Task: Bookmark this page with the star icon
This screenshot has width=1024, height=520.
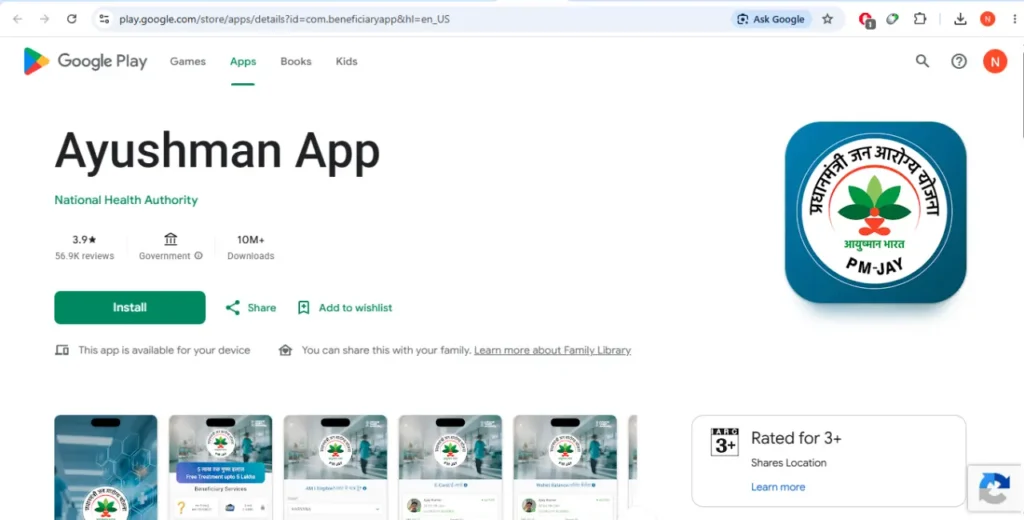Action: click(827, 19)
